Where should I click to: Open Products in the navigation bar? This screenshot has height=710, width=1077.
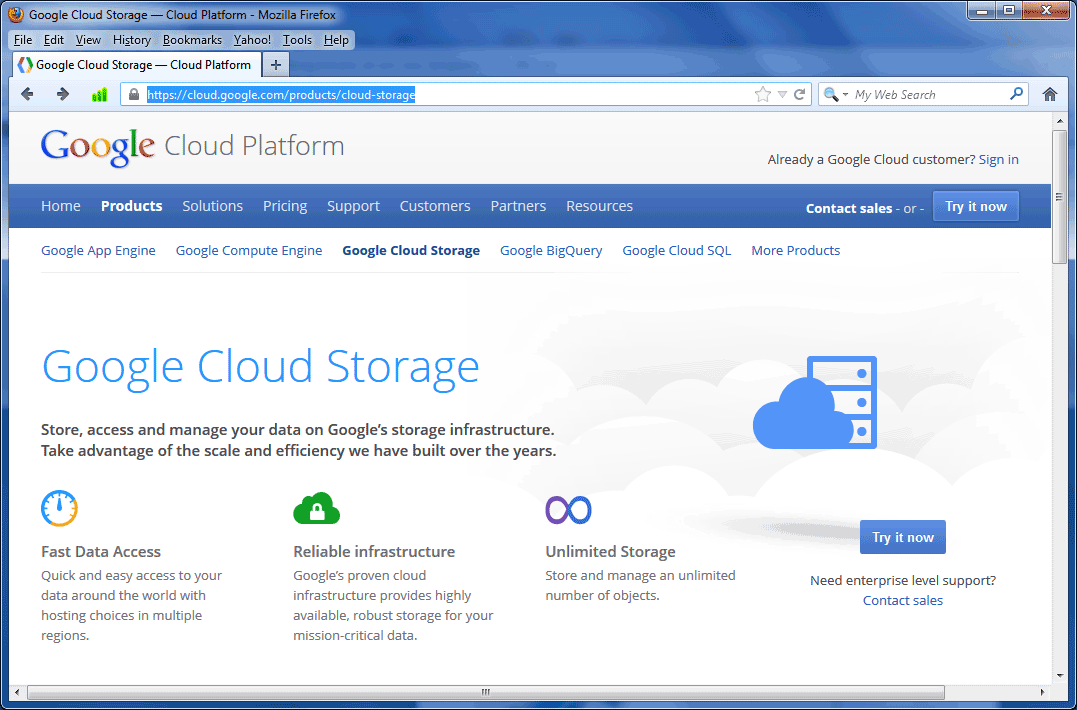click(131, 206)
